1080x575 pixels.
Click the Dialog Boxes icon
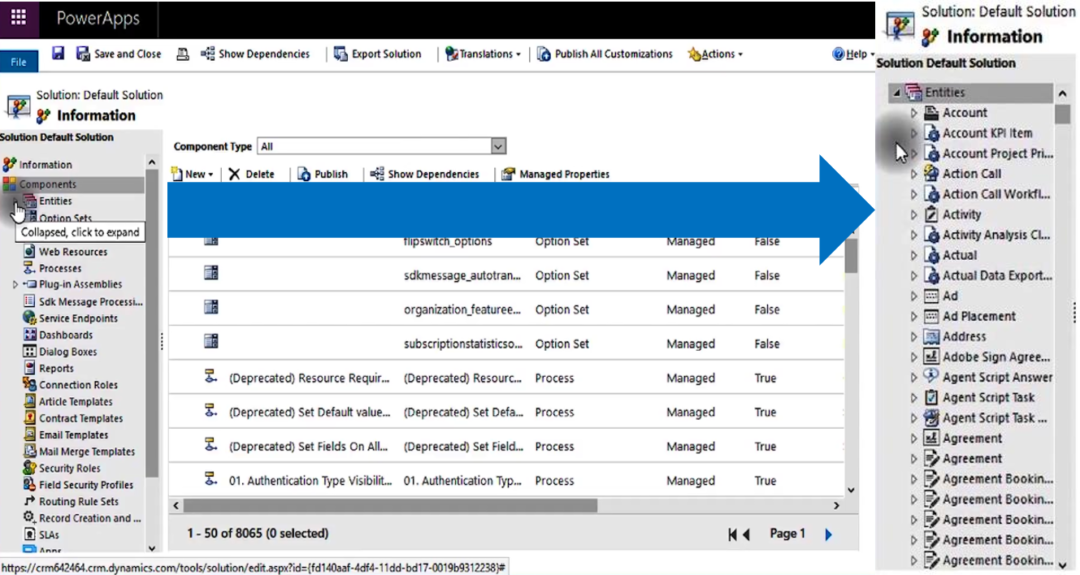(29, 351)
